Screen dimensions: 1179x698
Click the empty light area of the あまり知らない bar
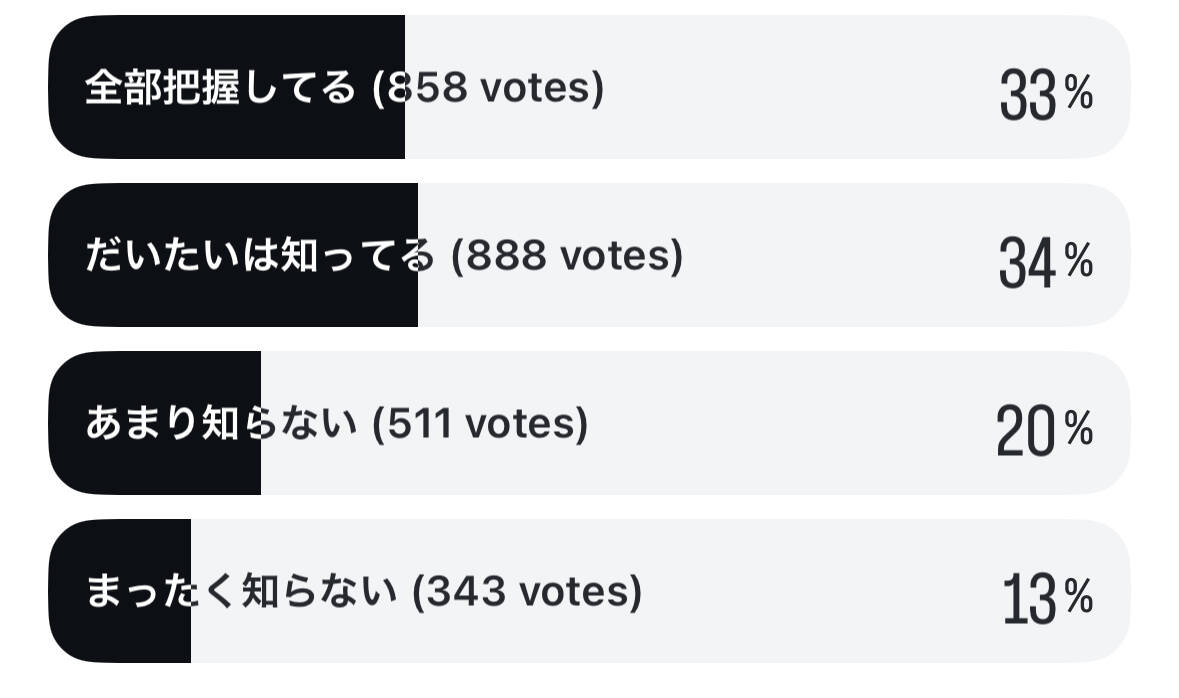pyautogui.click(x=790, y=424)
